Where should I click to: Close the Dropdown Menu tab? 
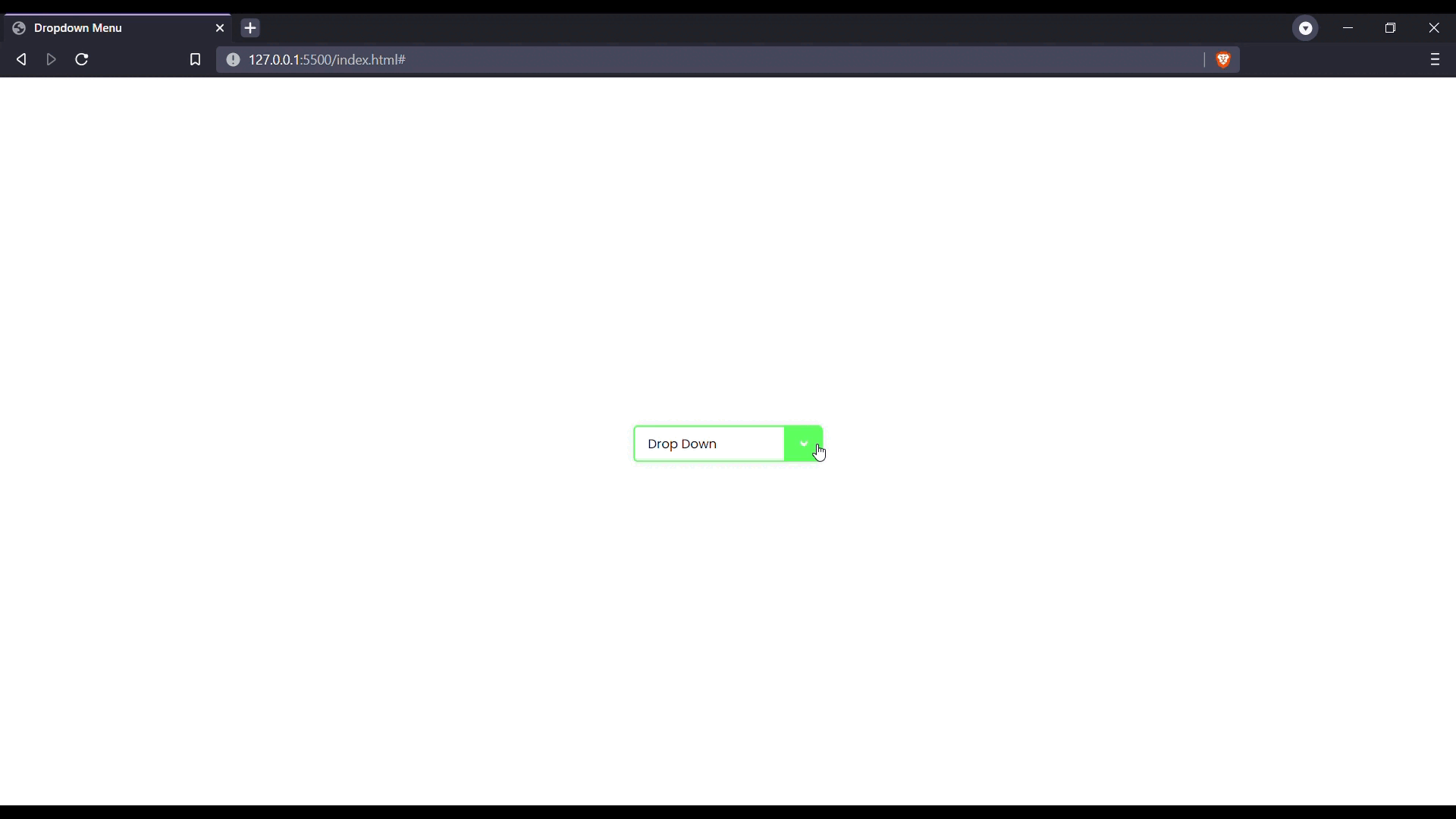[220, 28]
